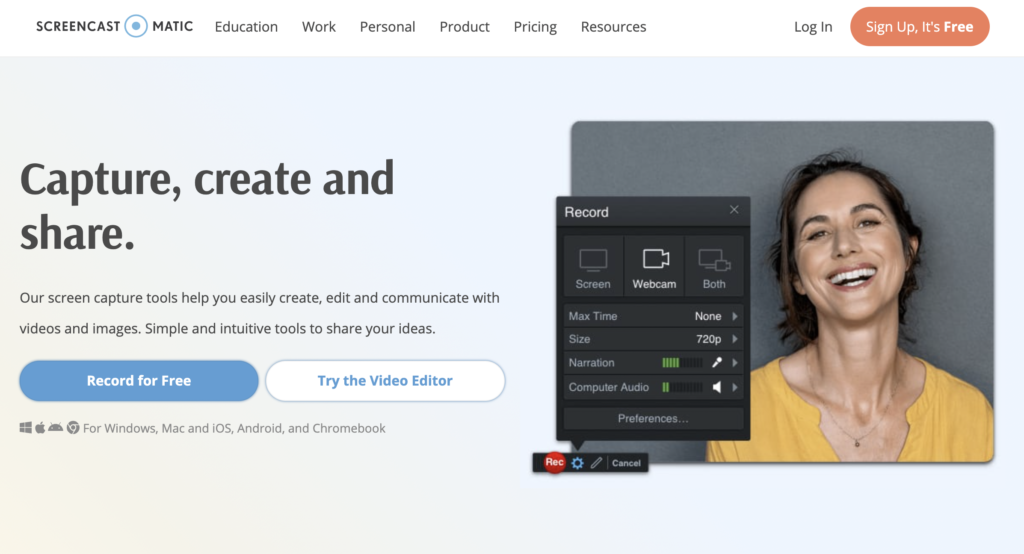Image resolution: width=1024 pixels, height=554 pixels.
Task: Expand the Computer Audio options arrow
Action: (735, 387)
